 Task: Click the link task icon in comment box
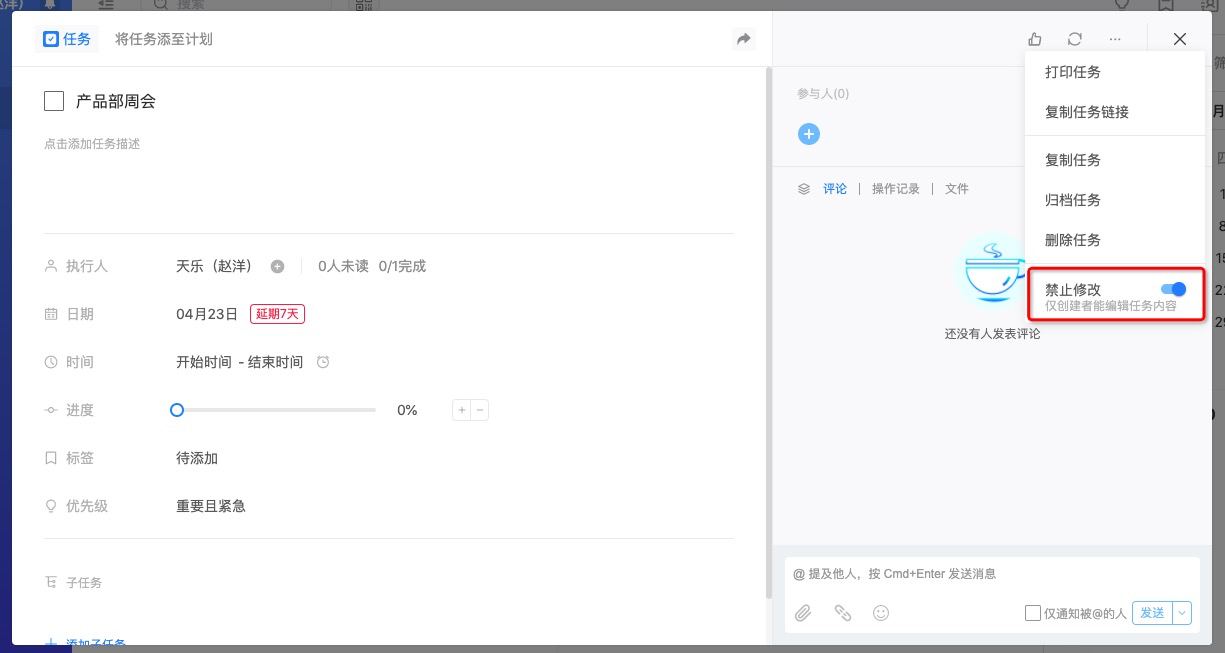[x=842, y=613]
